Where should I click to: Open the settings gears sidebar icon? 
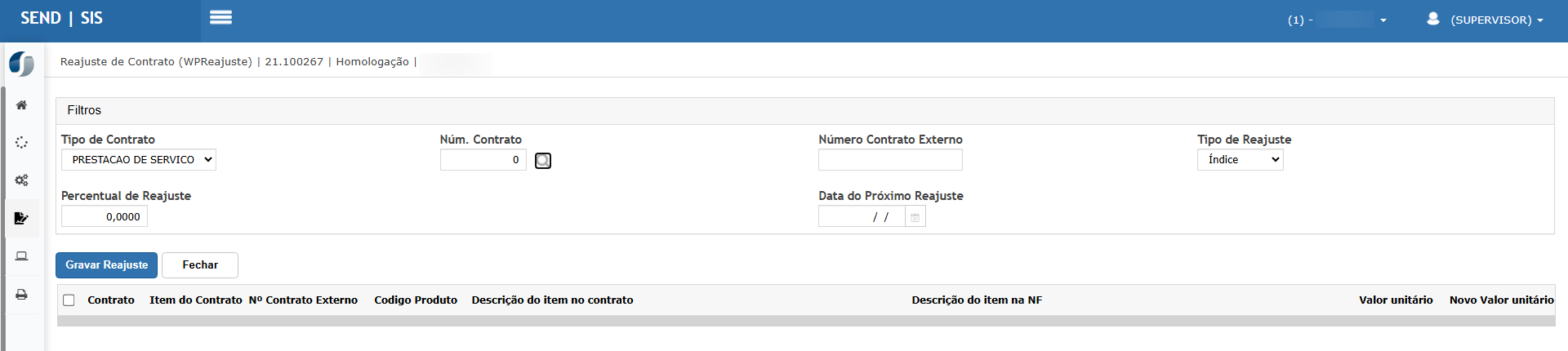[x=22, y=180]
